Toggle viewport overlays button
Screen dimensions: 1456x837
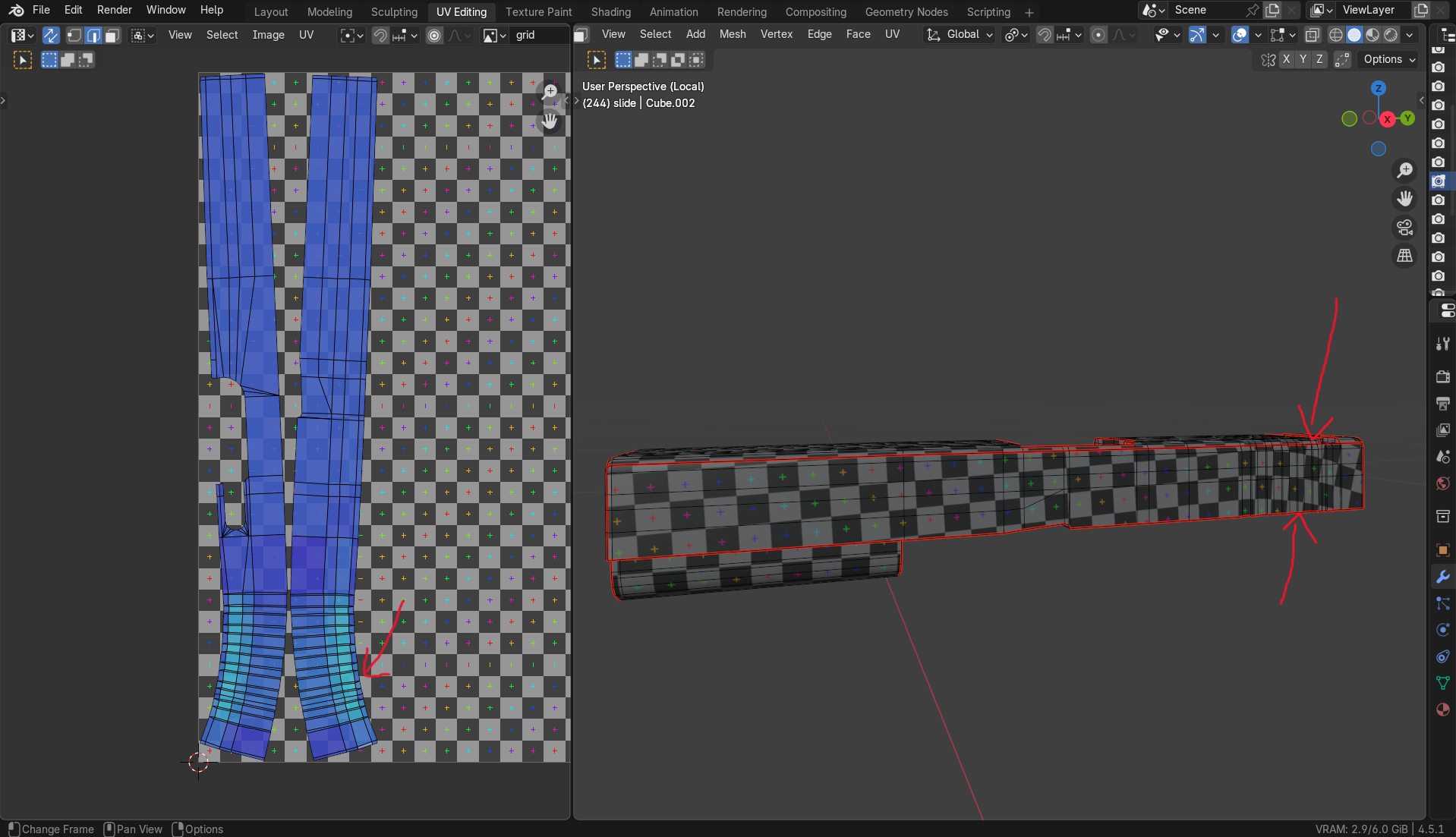(1240, 34)
